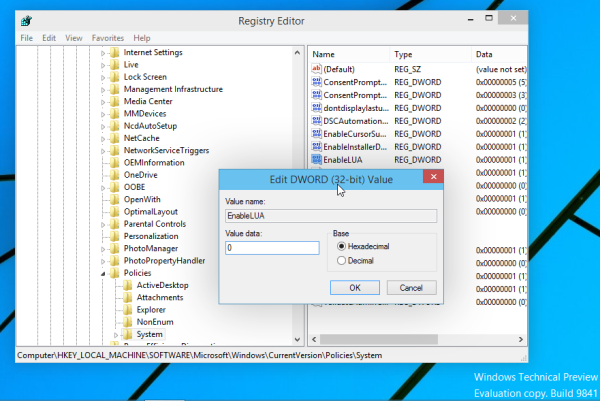Click the Type column header
This screenshot has width=600, height=401.
click(x=404, y=53)
